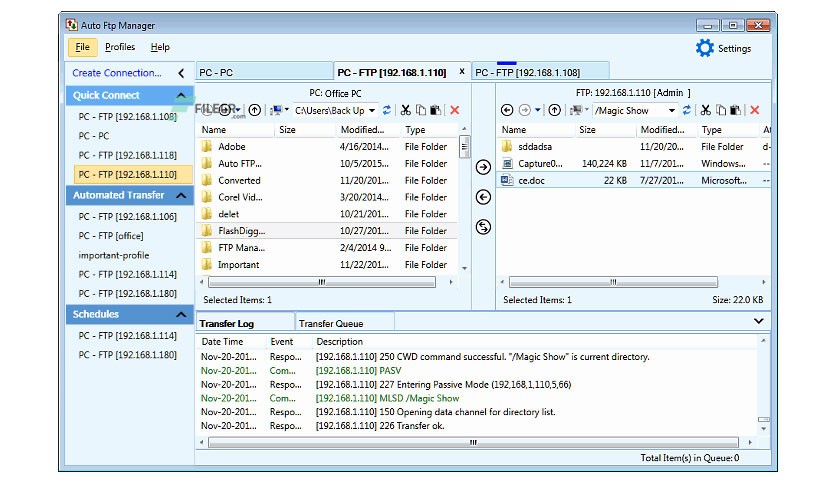
Task: Transfer selection to FTP with right arrow
Action: coord(483,167)
